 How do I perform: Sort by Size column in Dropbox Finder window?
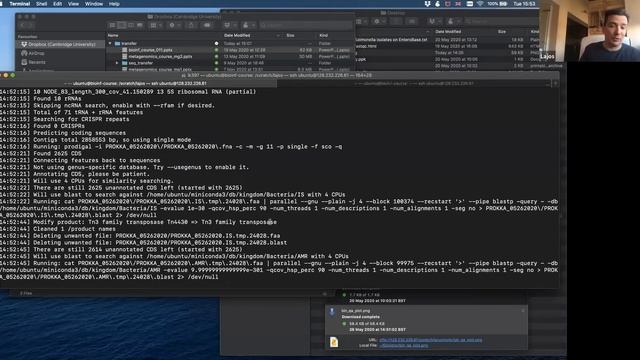tap(291, 36)
